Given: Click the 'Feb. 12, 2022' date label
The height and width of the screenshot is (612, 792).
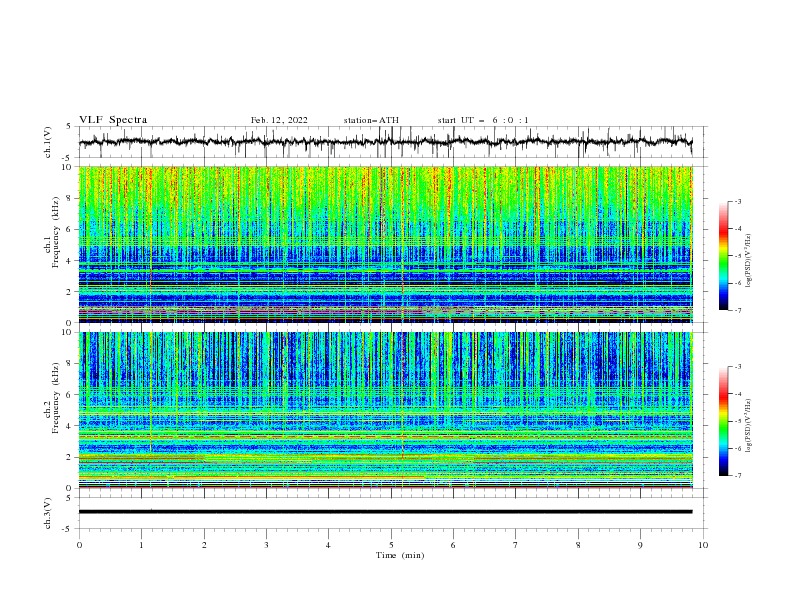Looking at the screenshot, I should (279, 120).
